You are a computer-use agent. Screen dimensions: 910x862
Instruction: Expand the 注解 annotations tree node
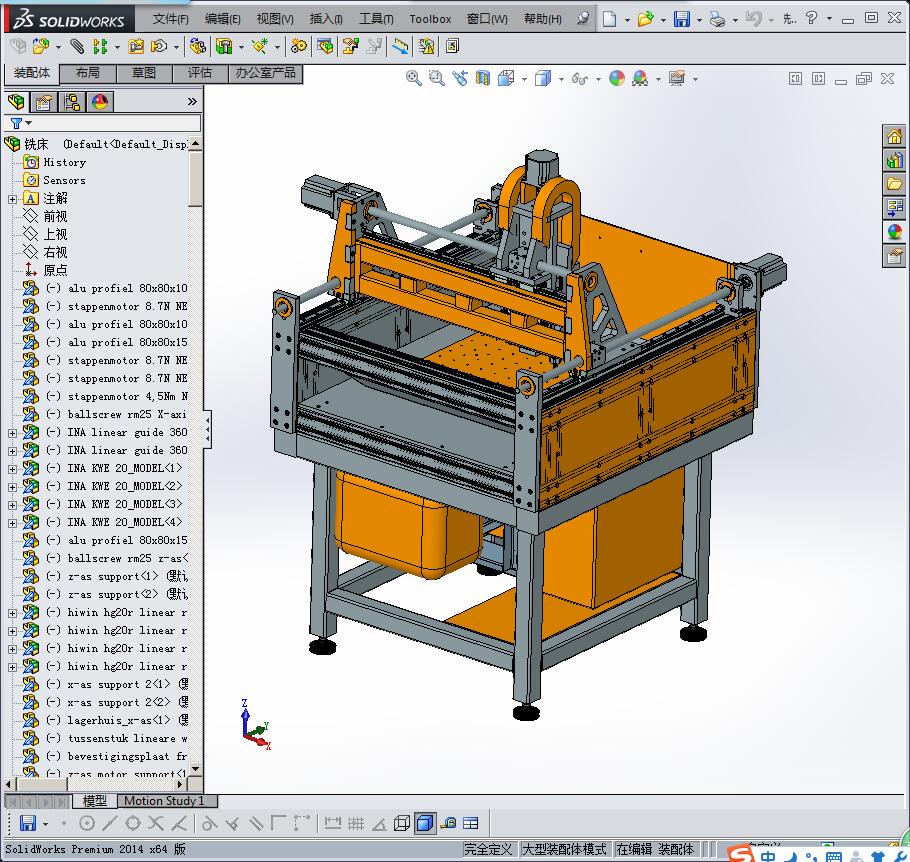pyautogui.click(x=12, y=199)
